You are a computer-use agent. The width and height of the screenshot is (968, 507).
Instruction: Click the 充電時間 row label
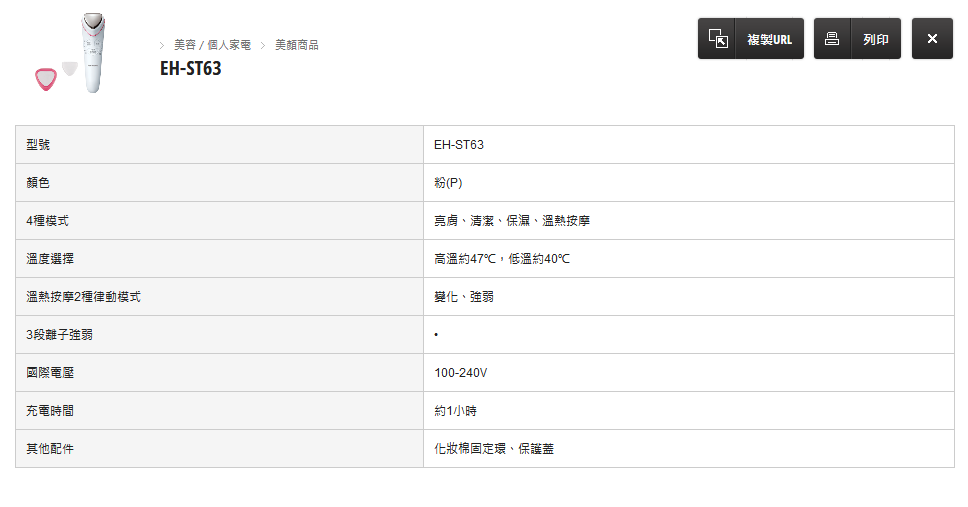tap(50, 411)
